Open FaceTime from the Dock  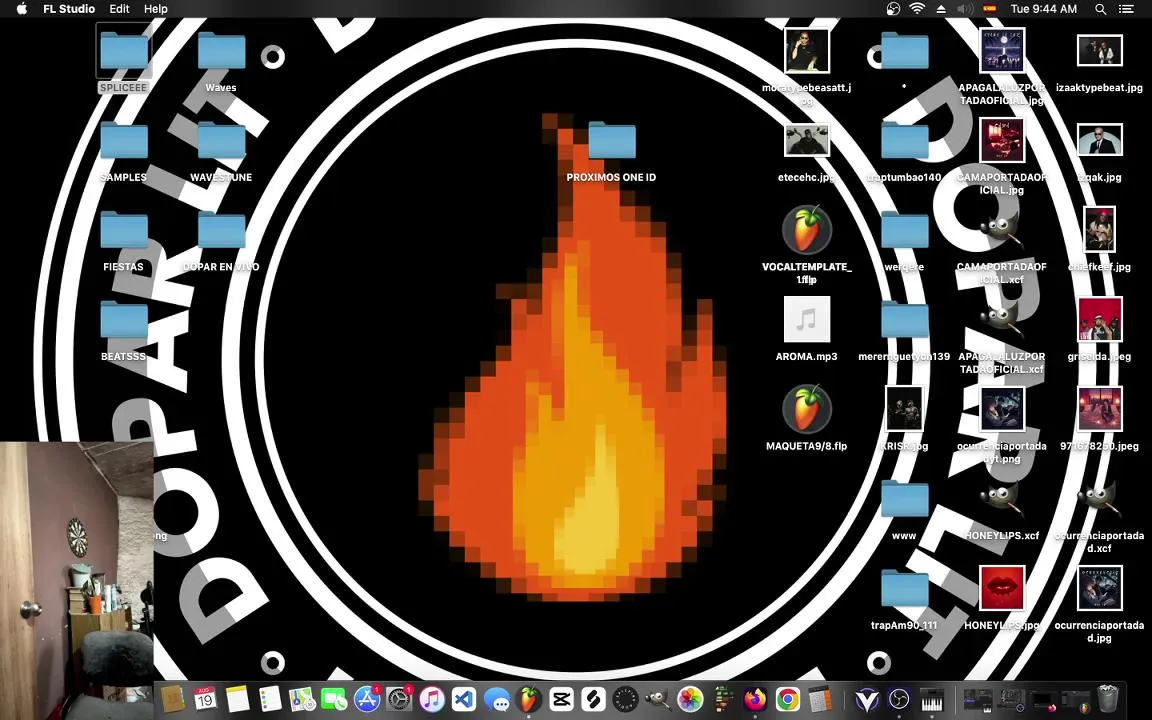tap(334, 699)
